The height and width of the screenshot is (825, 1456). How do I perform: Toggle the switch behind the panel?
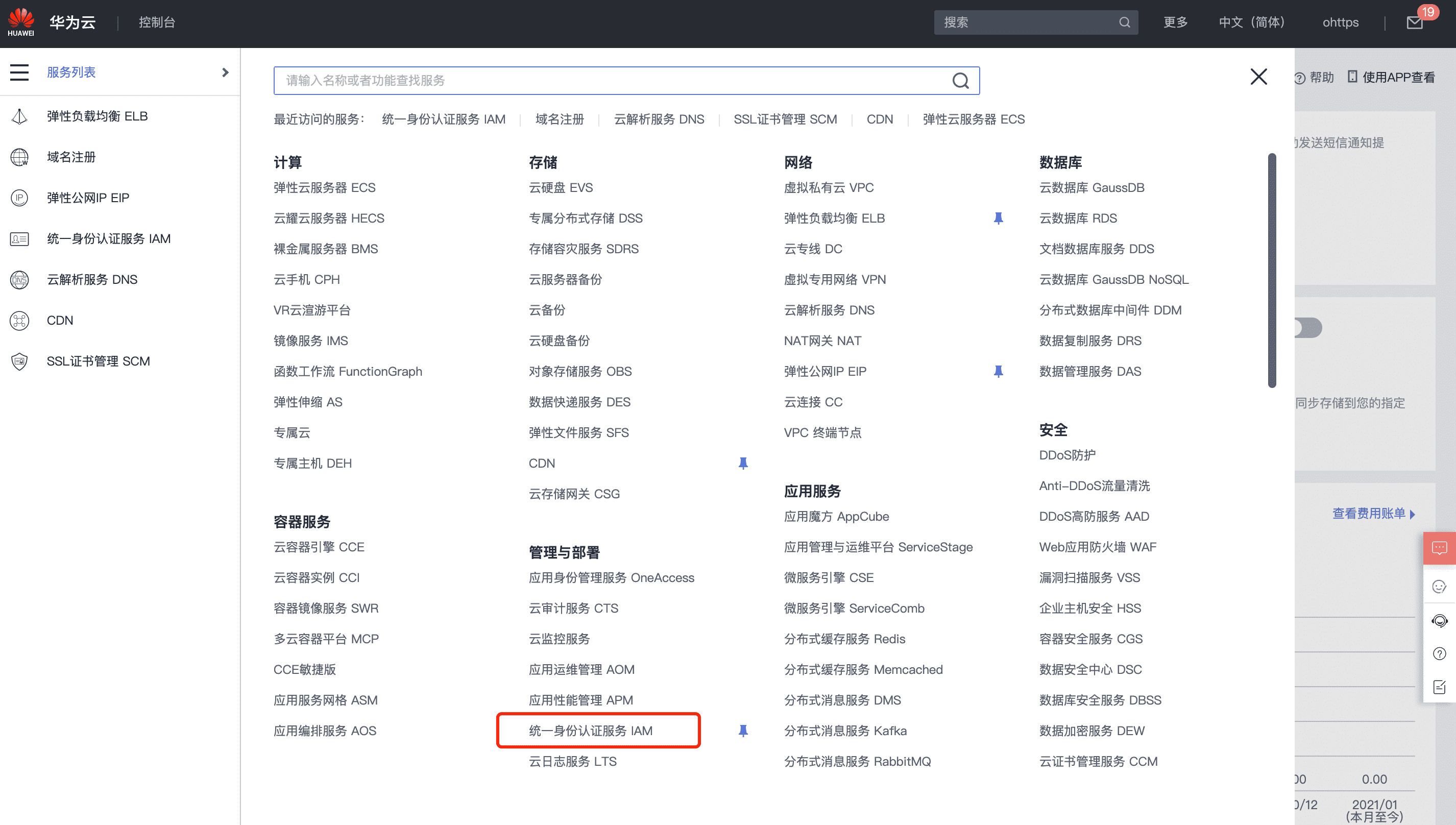[x=1308, y=328]
